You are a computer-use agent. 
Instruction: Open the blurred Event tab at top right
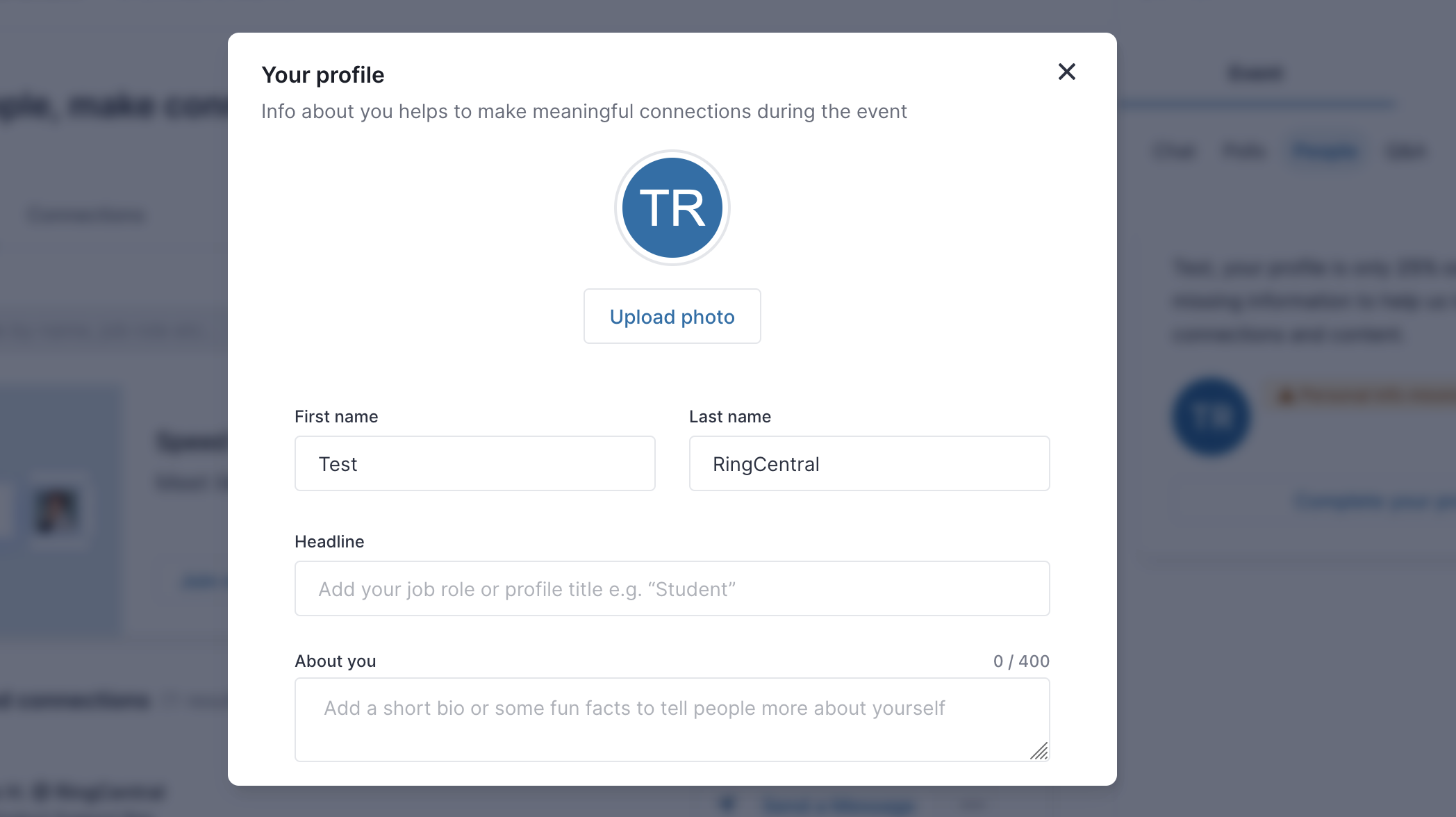(x=1255, y=73)
